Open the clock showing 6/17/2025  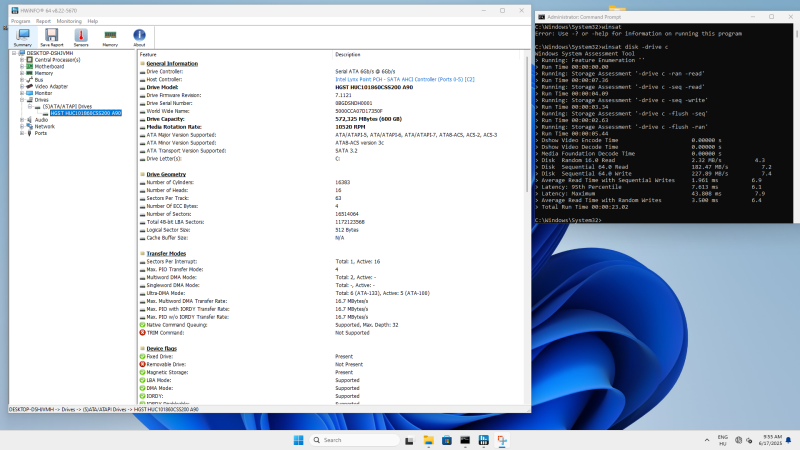pos(770,440)
